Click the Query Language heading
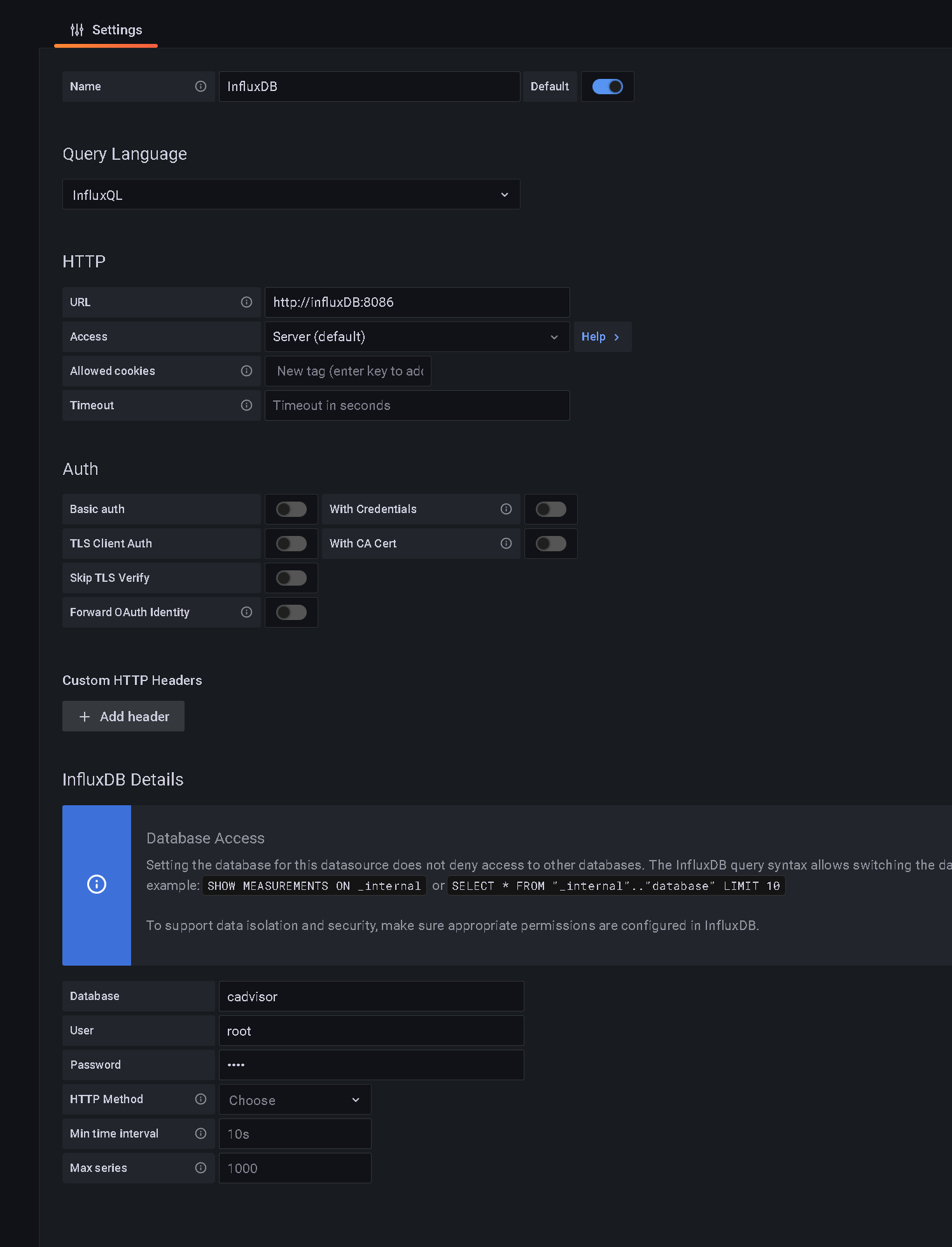952x1247 pixels. pos(125,154)
